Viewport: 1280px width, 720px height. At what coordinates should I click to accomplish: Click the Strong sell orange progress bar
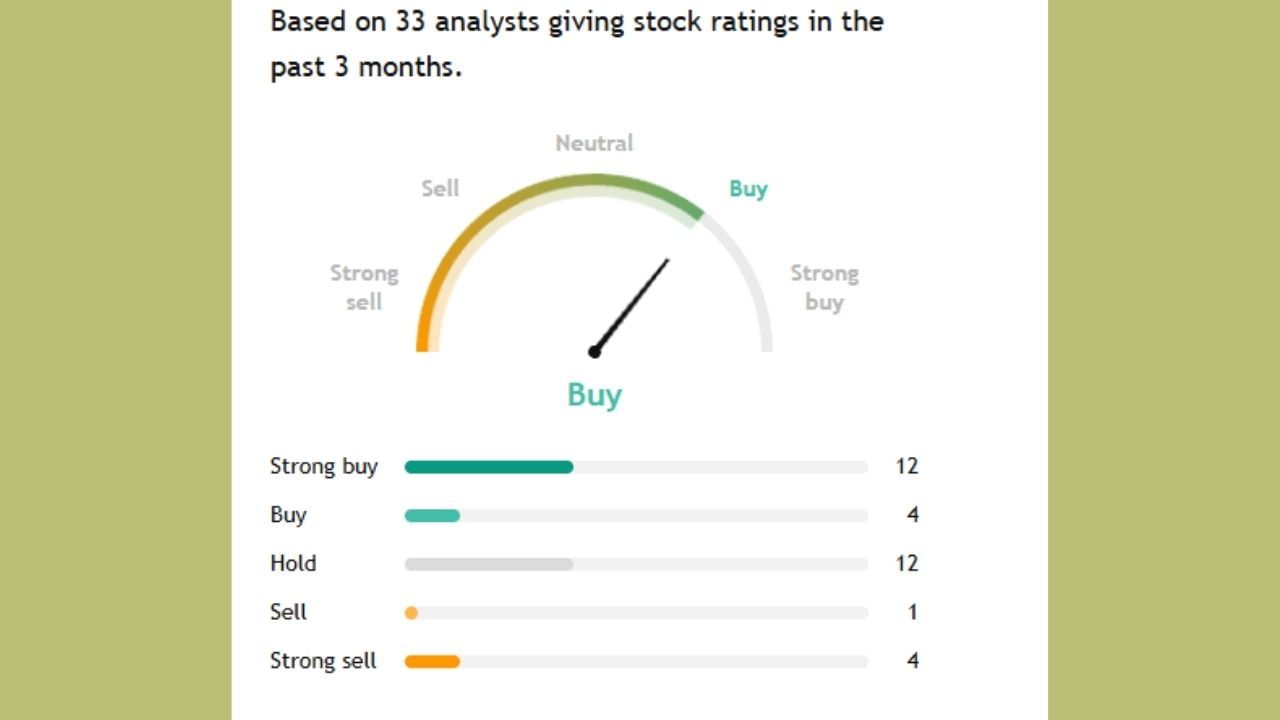432,661
